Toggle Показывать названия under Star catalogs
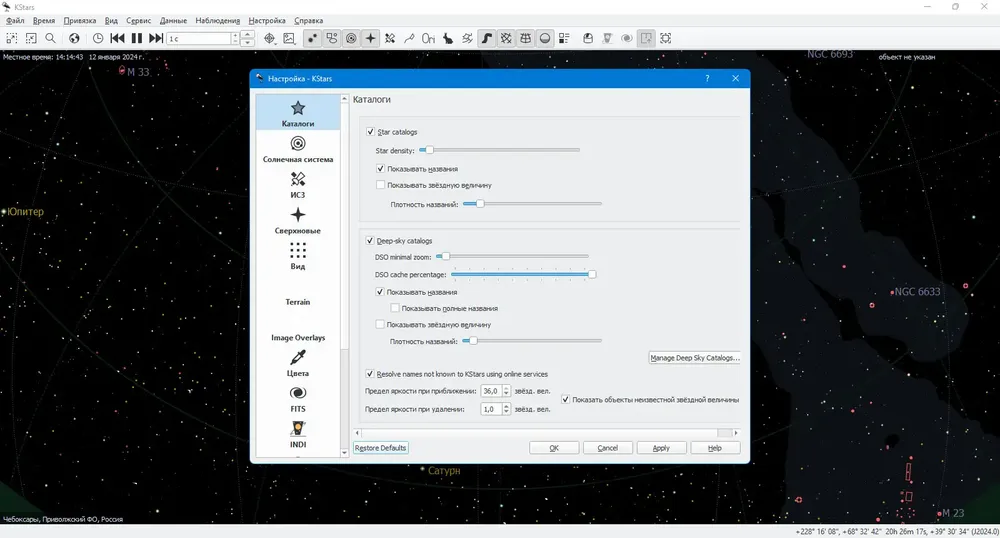1000x538 pixels. click(x=381, y=169)
